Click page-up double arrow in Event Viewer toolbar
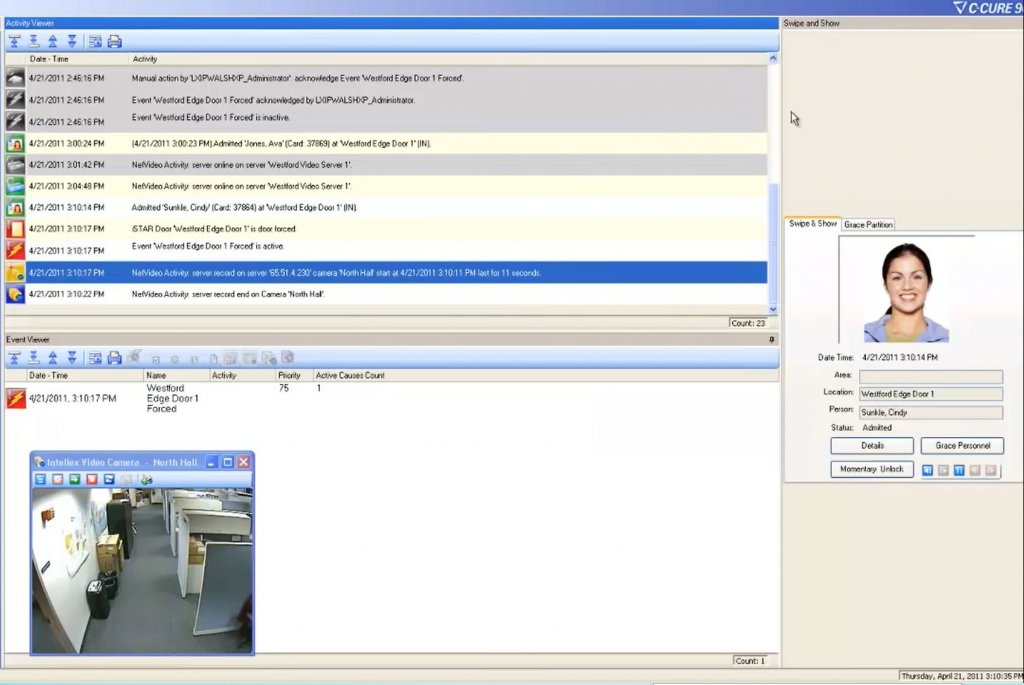The image size is (1024, 685). tap(53, 358)
